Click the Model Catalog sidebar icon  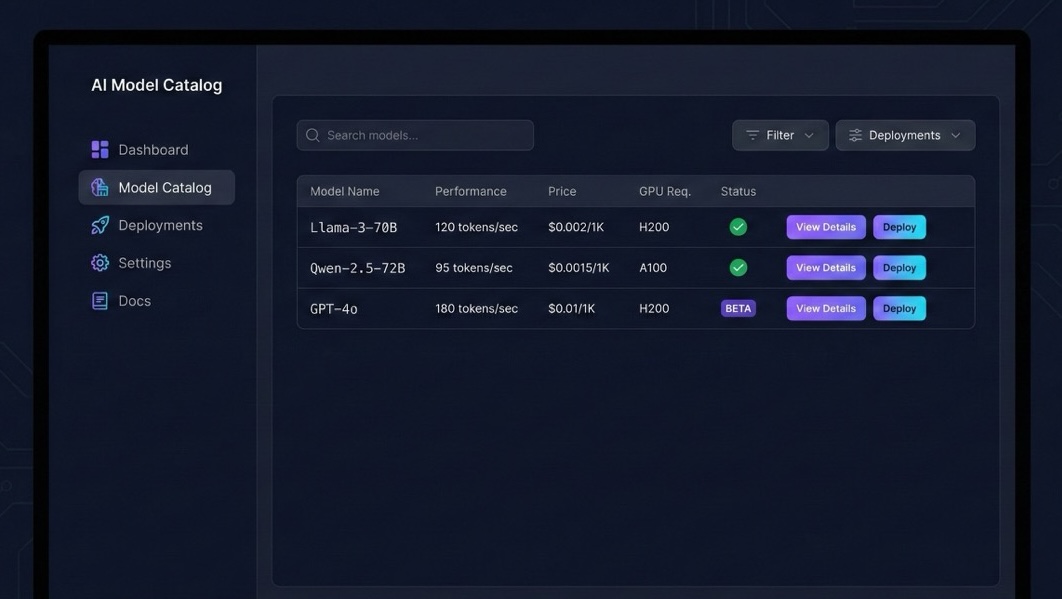click(x=99, y=186)
